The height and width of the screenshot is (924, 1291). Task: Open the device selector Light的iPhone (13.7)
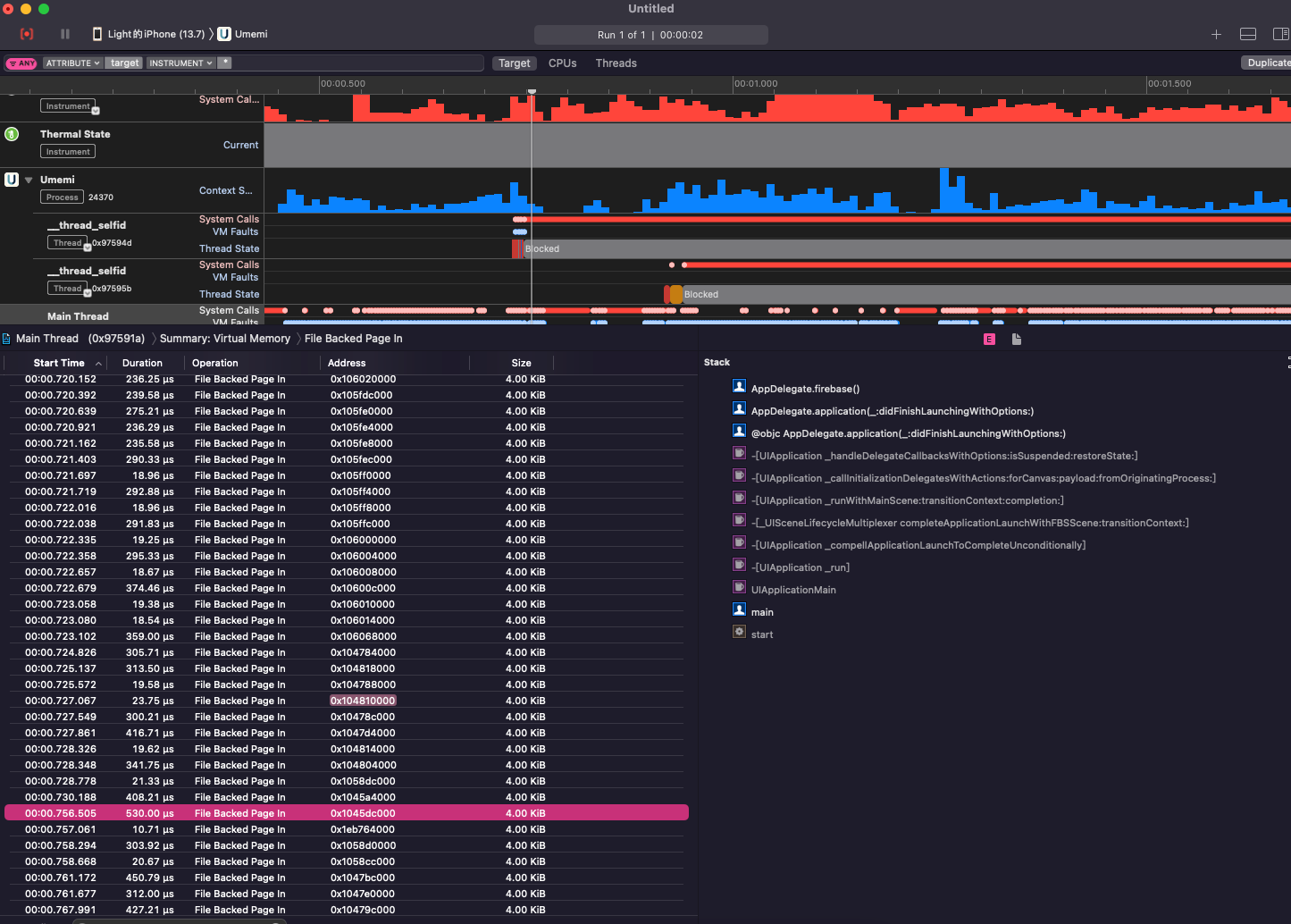coord(148,34)
